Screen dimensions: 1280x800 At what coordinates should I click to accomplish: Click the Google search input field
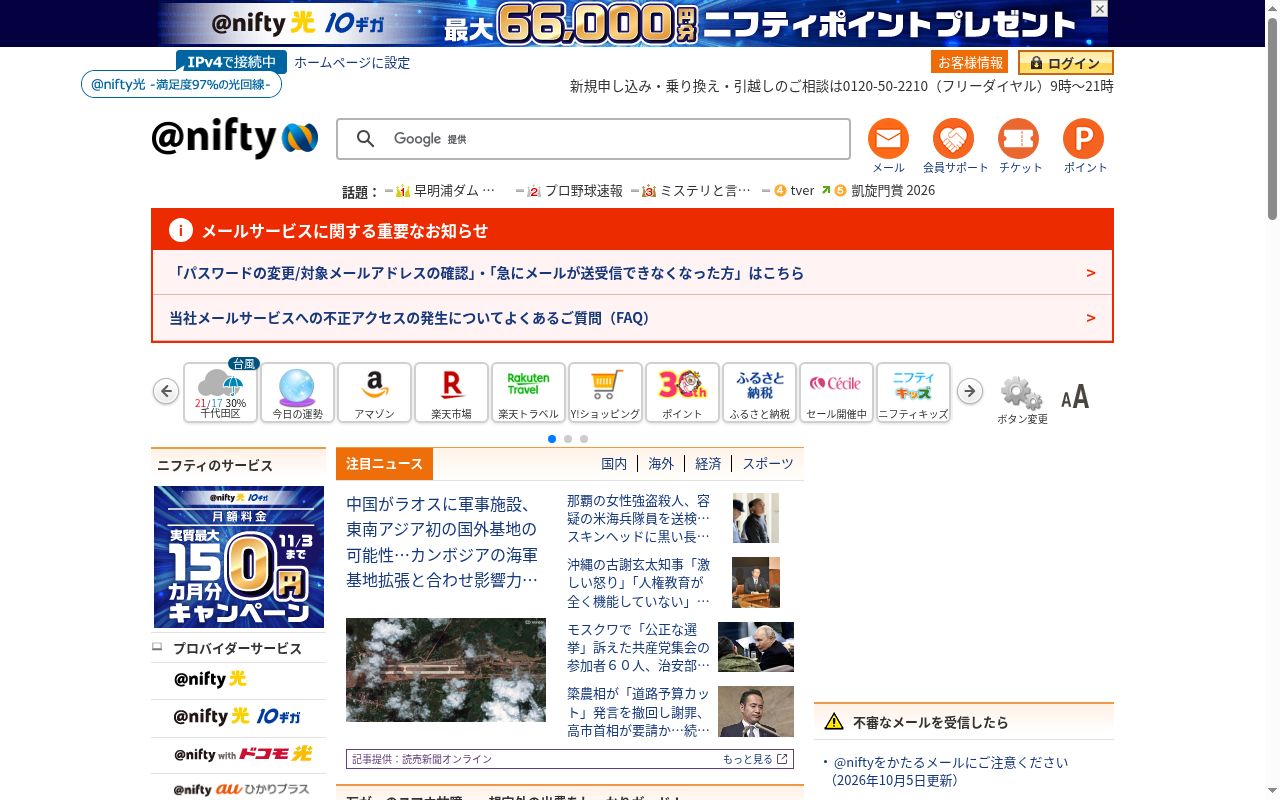593,139
